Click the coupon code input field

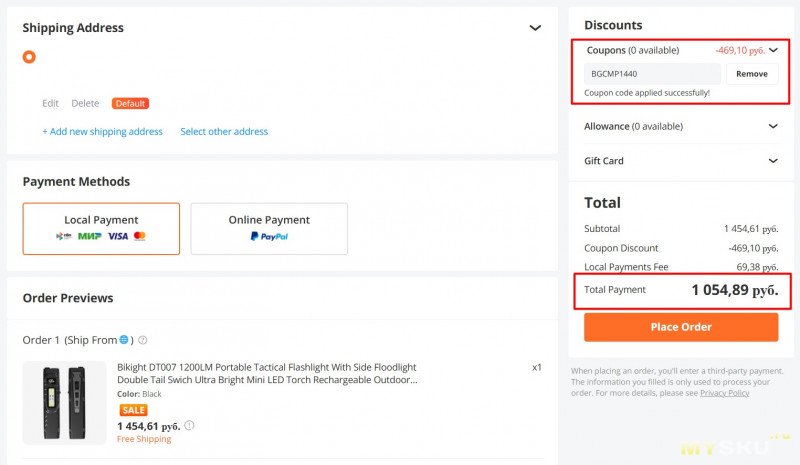(652, 74)
